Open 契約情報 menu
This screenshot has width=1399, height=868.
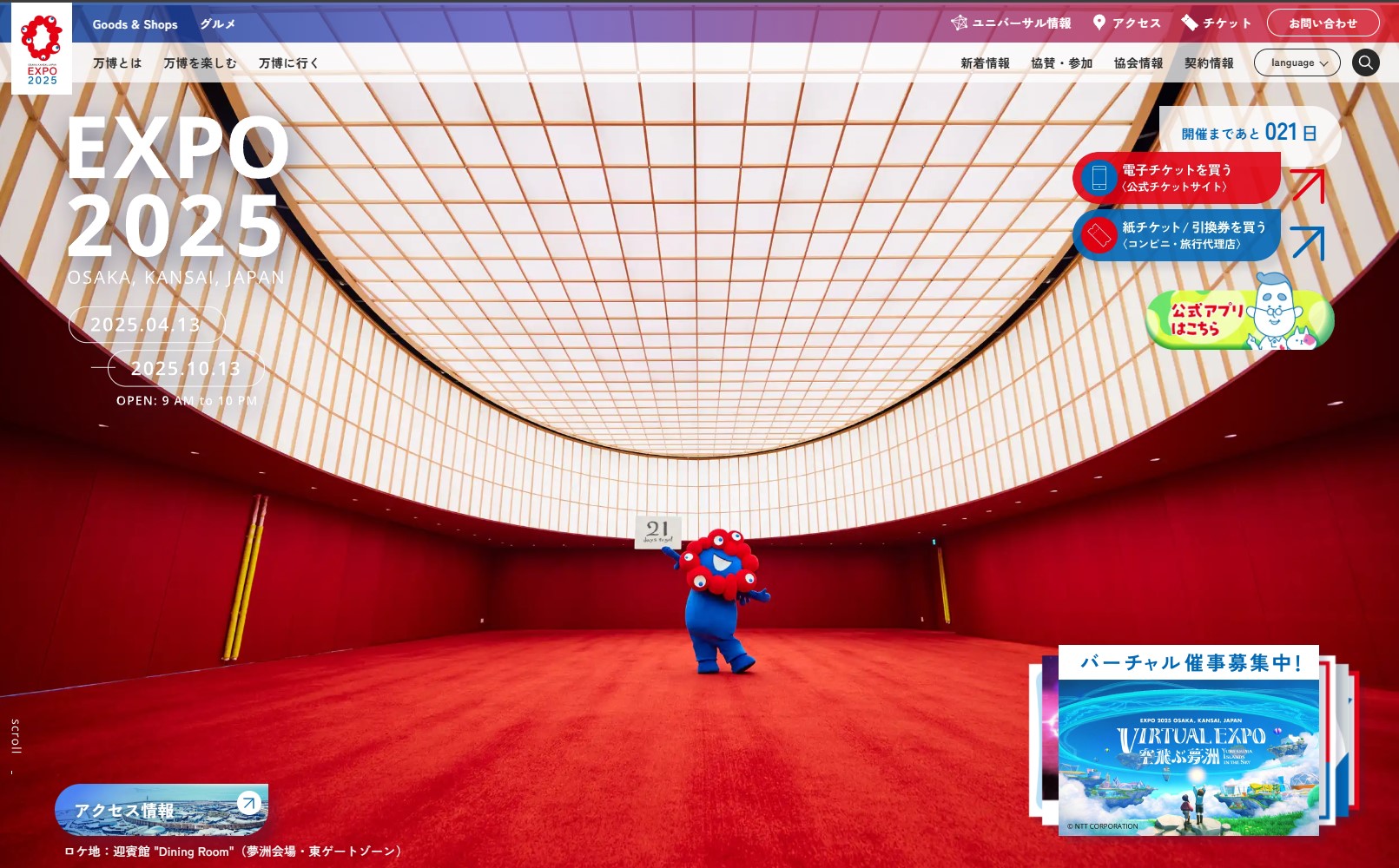[1209, 63]
